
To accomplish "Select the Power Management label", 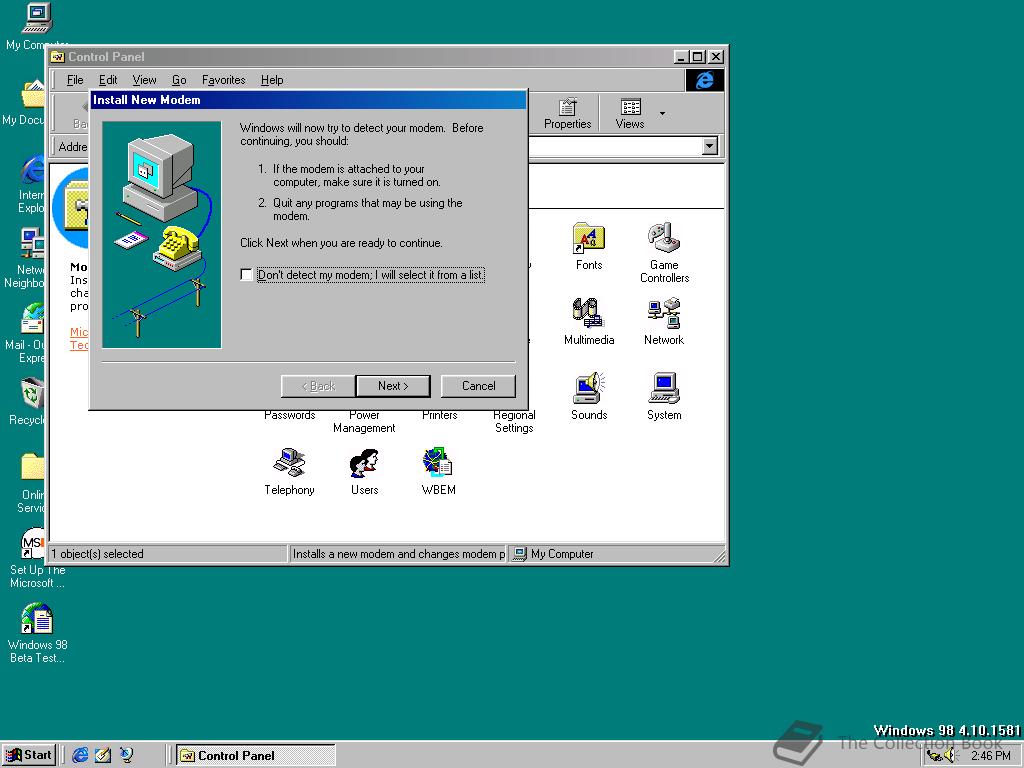I will click(364, 421).
